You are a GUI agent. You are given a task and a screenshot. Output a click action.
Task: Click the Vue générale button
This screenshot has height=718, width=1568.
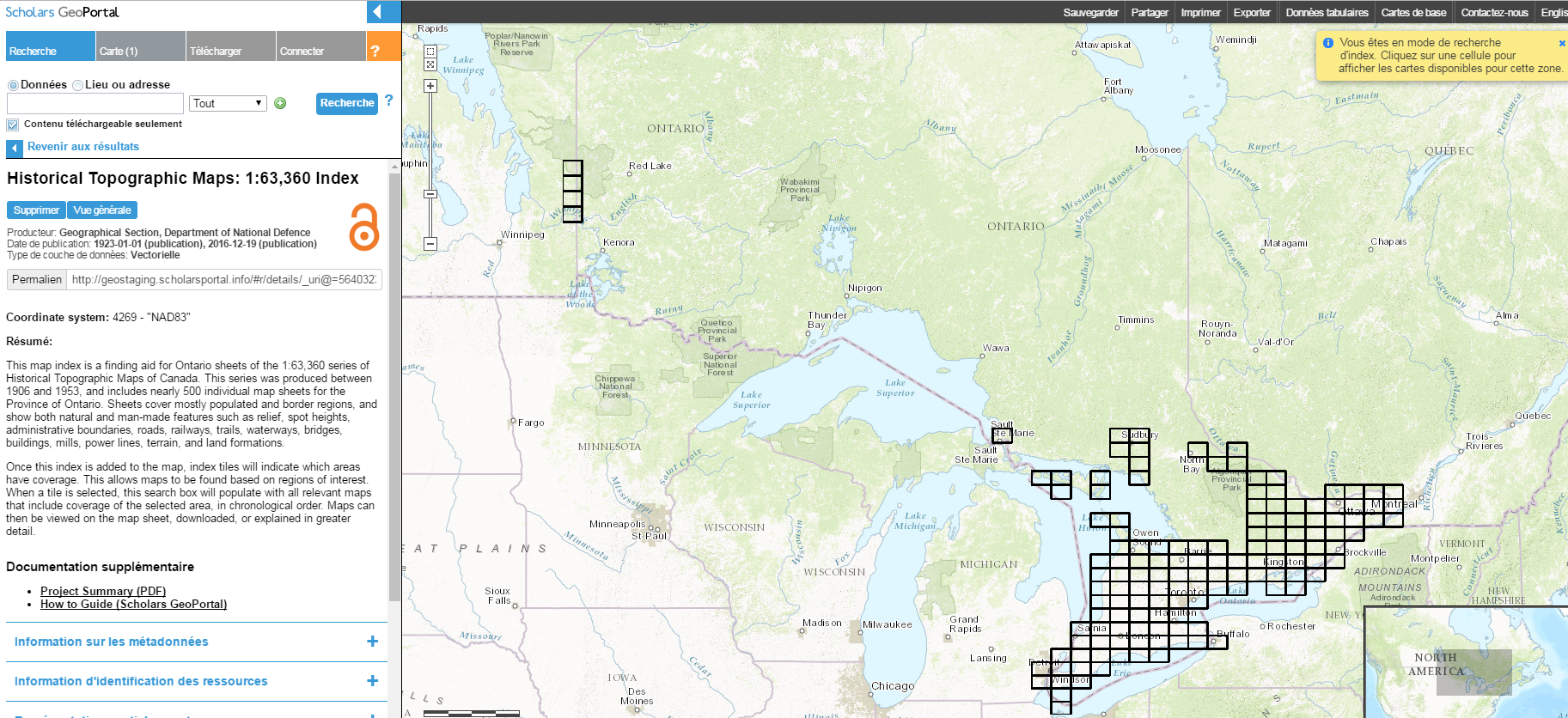(x=102, y=210)
